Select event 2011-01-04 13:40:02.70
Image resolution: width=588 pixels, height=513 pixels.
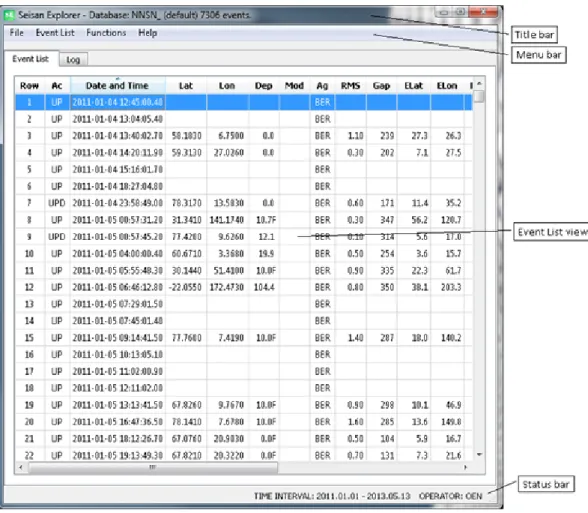[244, 136]
